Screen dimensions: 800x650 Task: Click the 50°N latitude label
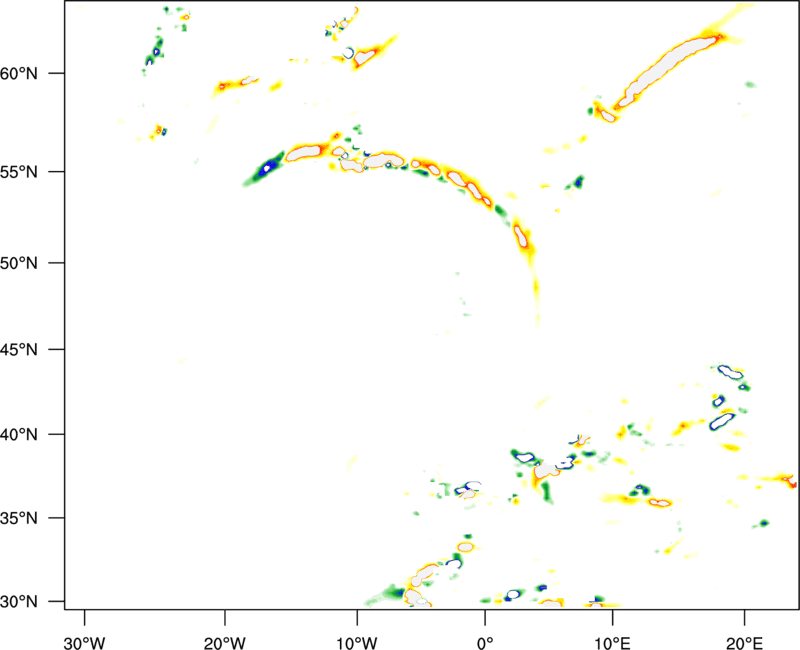[19, 263]
